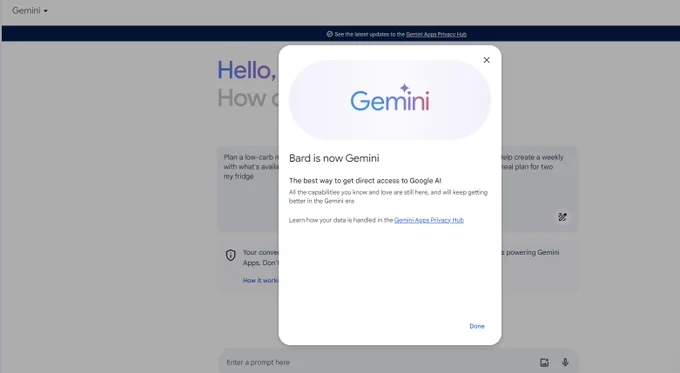Expand the Gemini version dropdown
680x373 pixels.
click(x=29, y=10)
